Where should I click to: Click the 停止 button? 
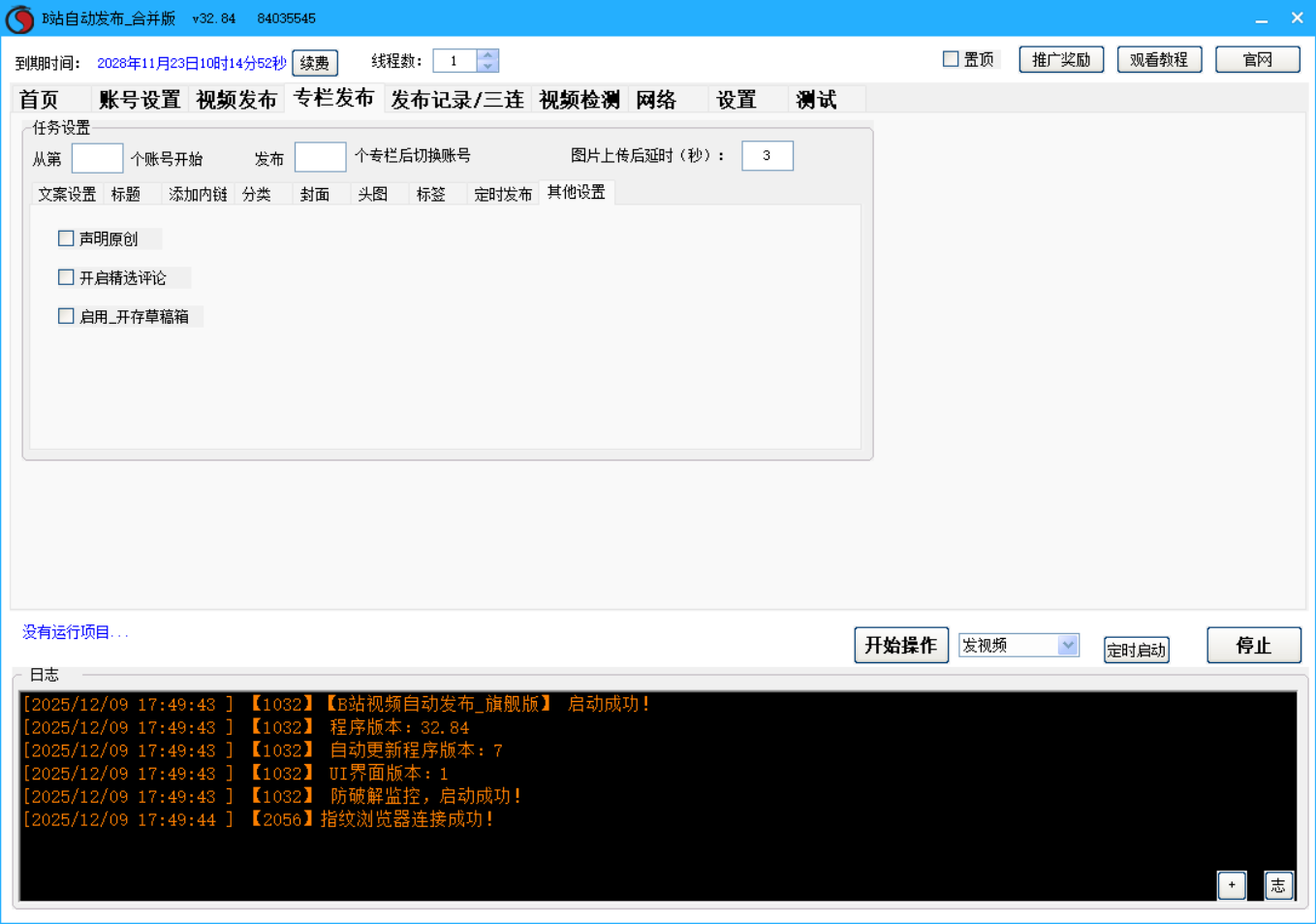1253,645
